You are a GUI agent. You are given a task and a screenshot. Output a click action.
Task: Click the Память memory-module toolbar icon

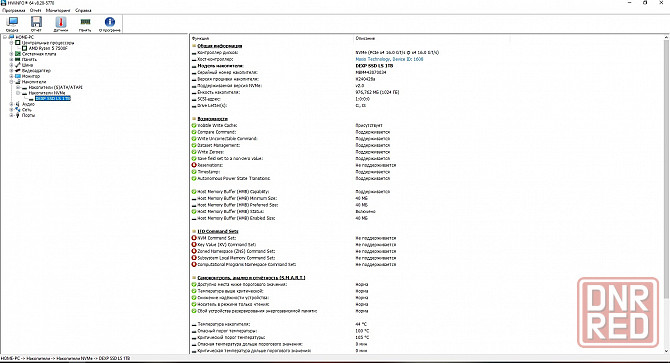tap(85, 22)
